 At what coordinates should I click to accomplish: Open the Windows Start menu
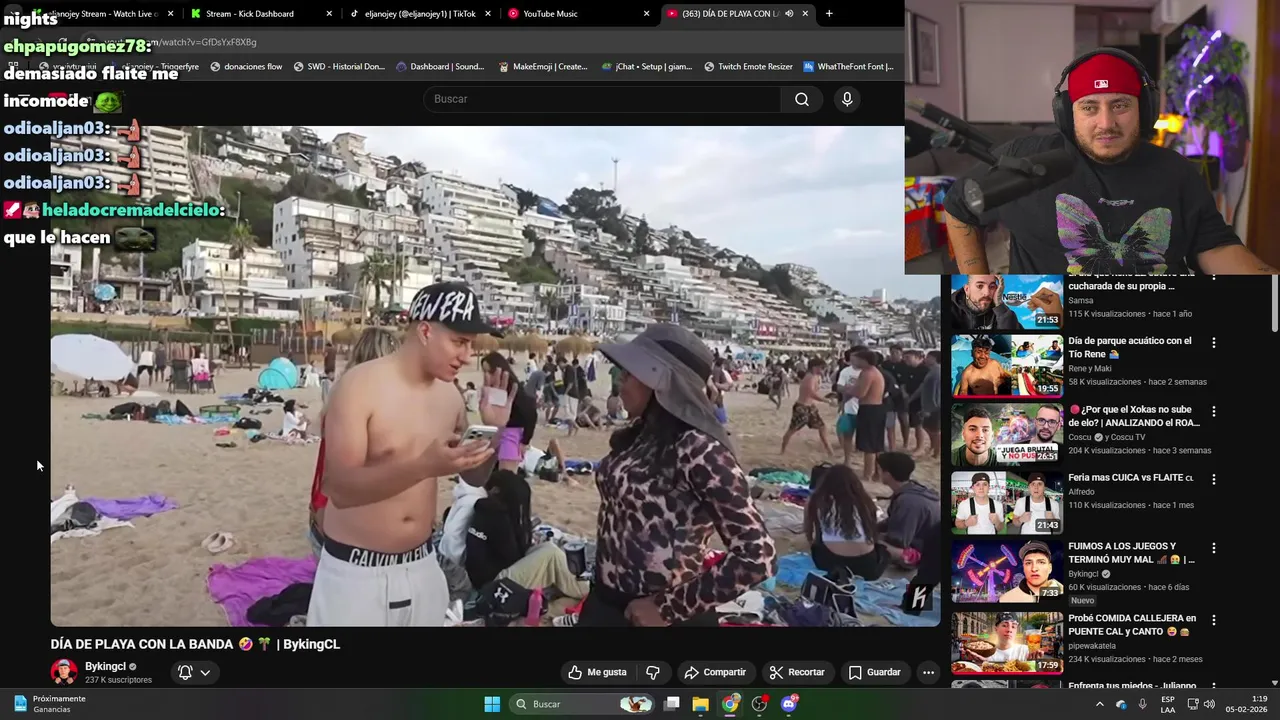[x=492, y=704]
